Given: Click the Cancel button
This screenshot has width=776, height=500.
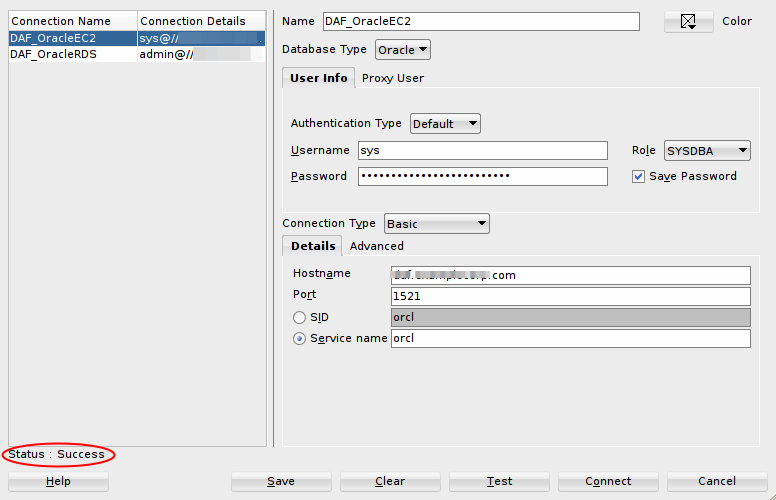Looking at the screenshot, I should click(717, 481).
